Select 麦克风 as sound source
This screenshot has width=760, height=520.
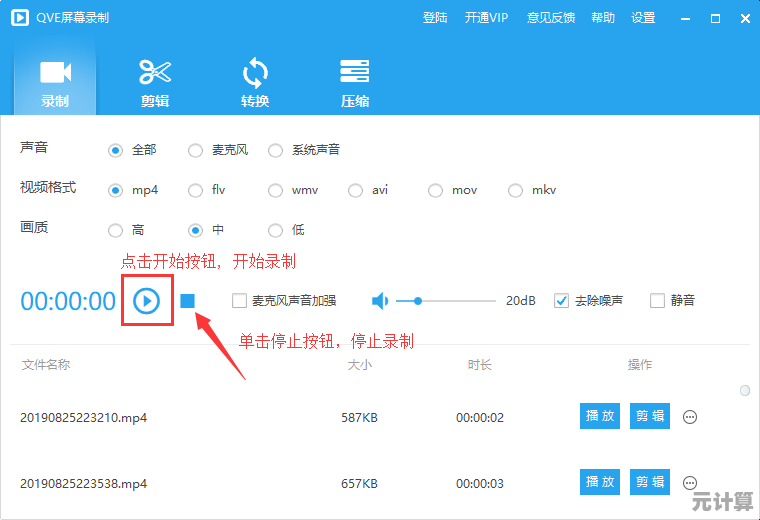click(195, 150)
